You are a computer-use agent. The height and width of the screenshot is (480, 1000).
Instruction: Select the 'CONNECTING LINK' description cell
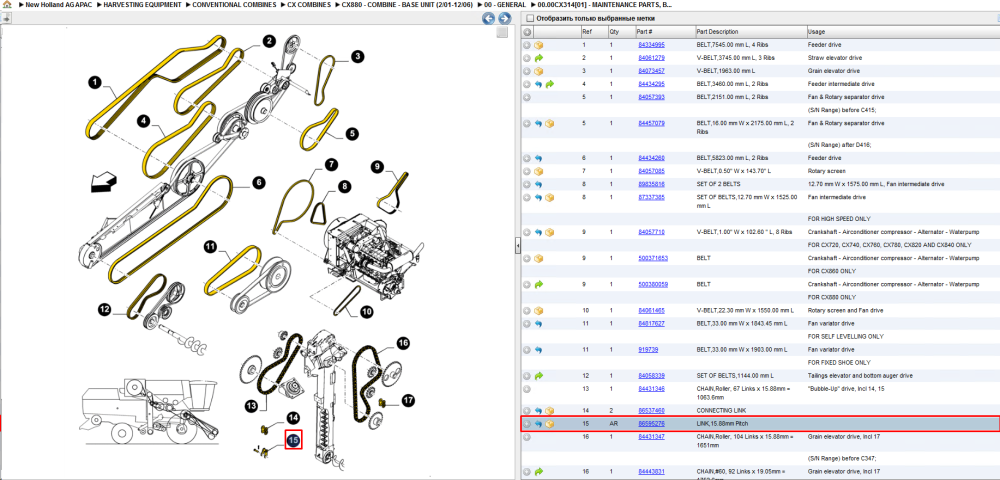click(721, 411)
